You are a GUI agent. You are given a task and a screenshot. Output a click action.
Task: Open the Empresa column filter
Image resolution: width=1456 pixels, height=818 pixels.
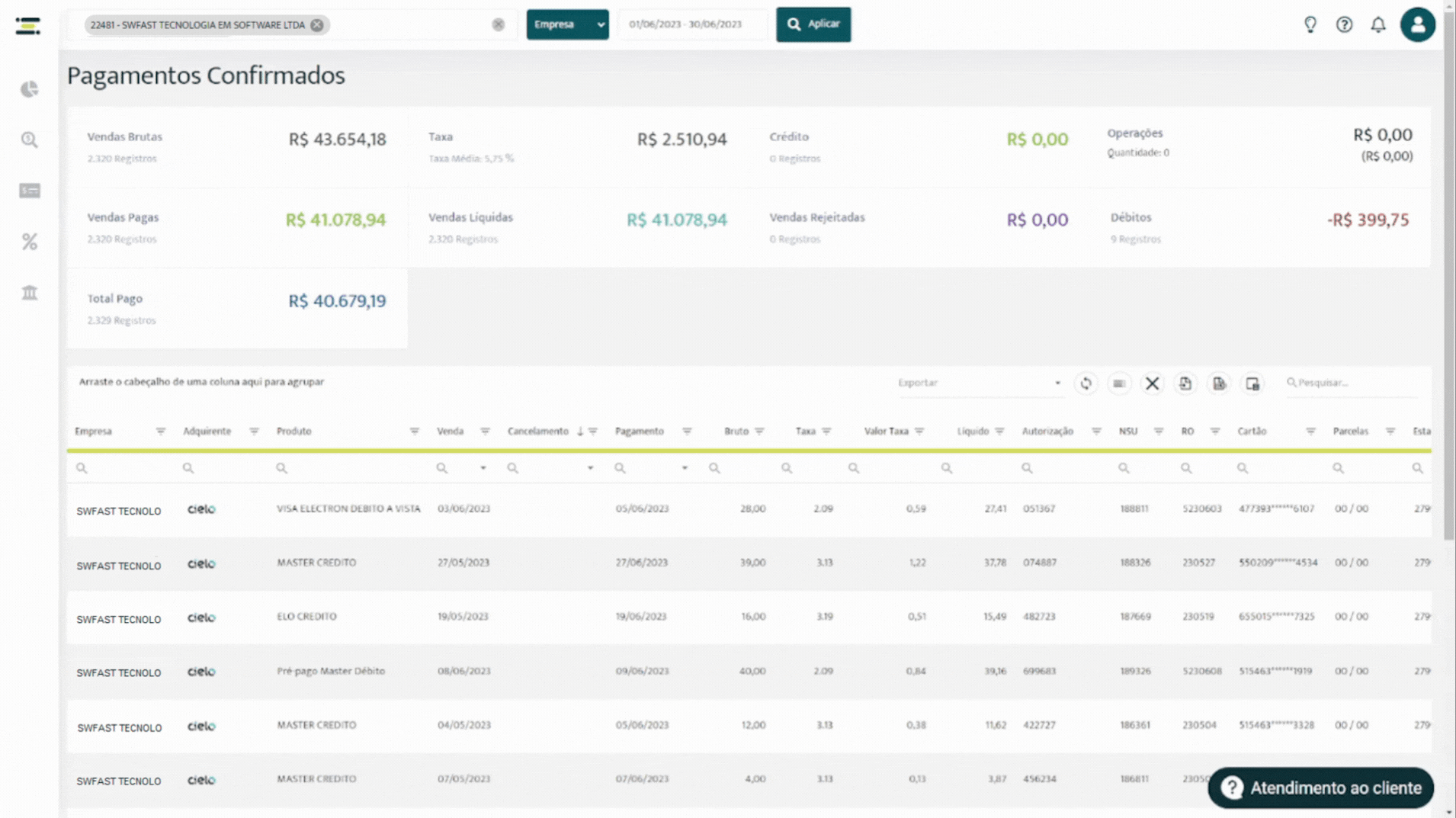[161, 431]
